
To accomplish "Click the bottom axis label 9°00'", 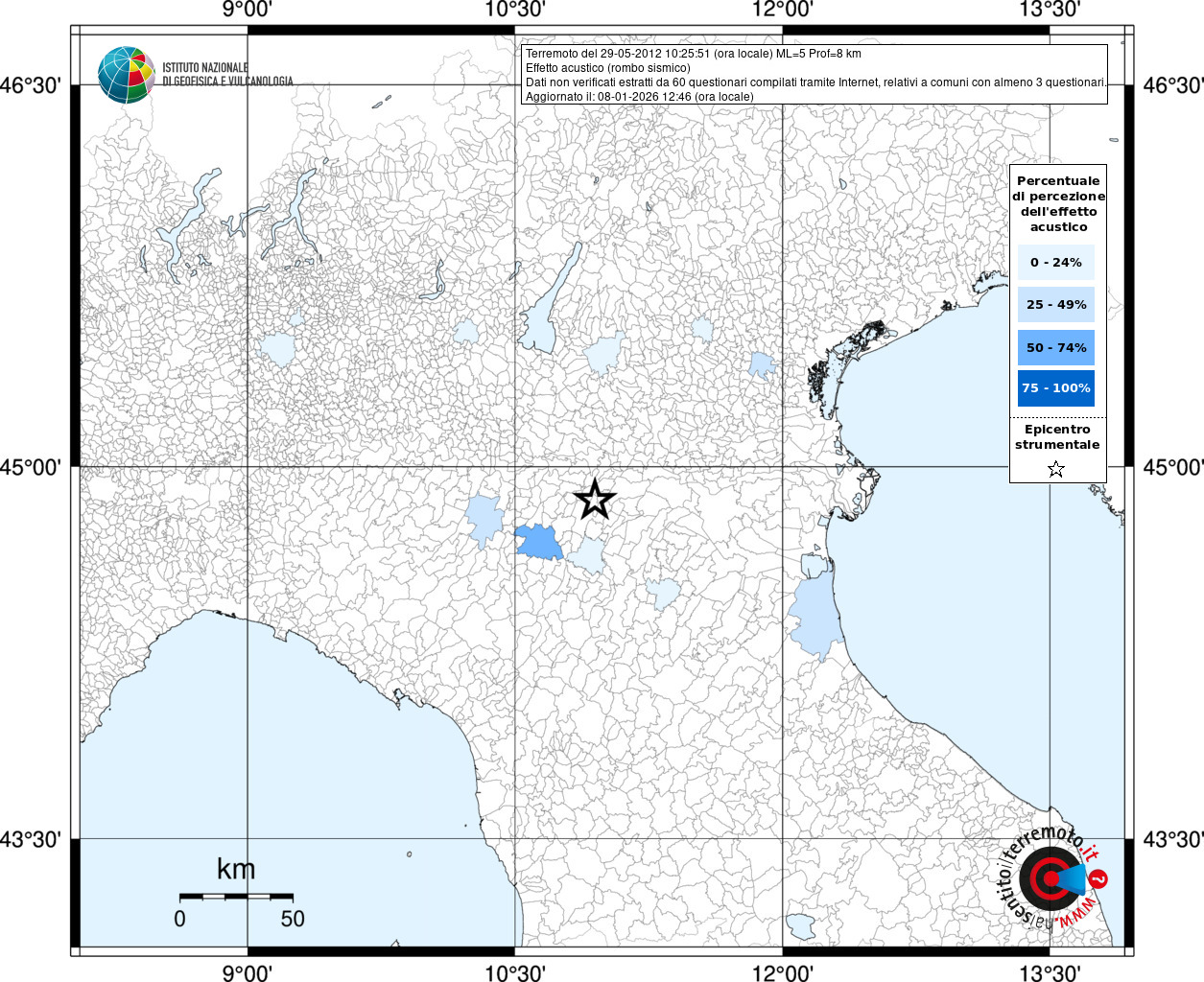I will (248, 973).
